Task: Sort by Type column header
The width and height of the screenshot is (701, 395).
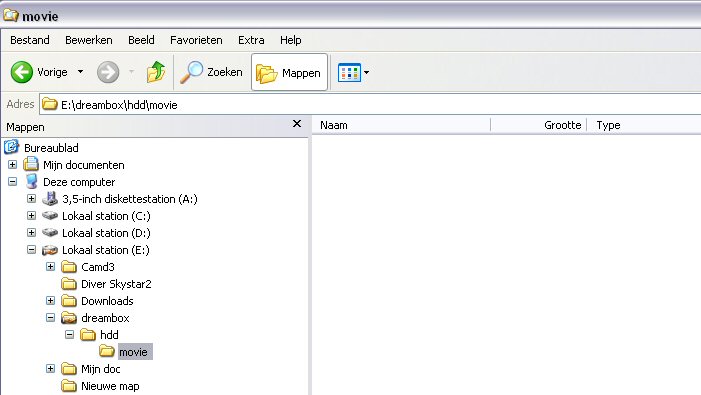Action: (x=644, y=125)
